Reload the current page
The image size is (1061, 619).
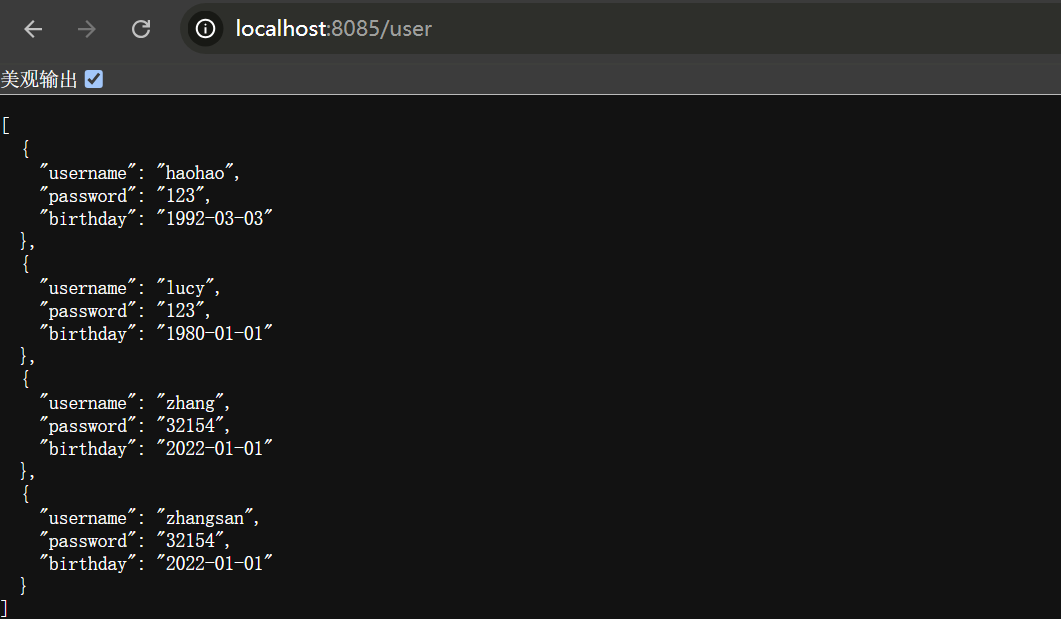(x=141, y=29)
